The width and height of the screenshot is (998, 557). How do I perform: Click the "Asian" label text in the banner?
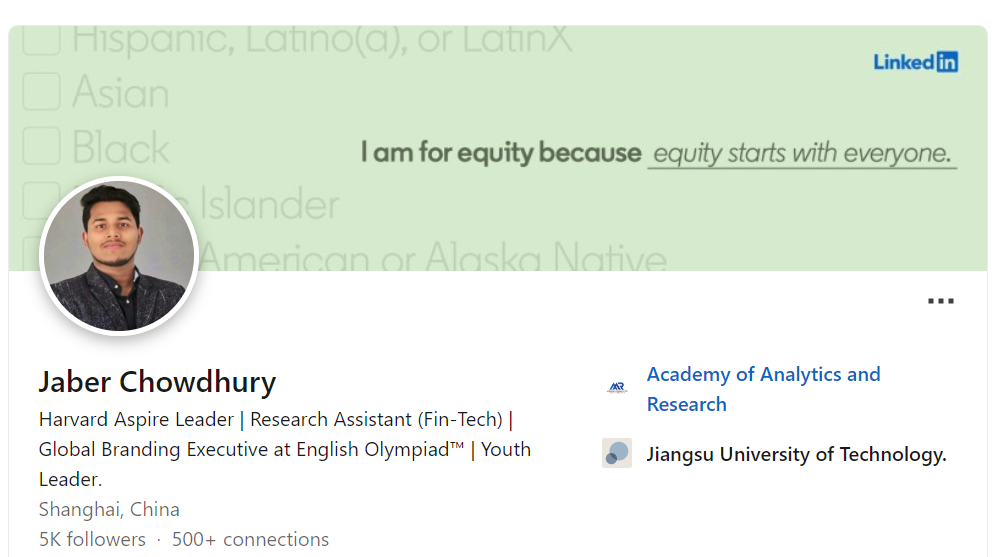point(120,93)
